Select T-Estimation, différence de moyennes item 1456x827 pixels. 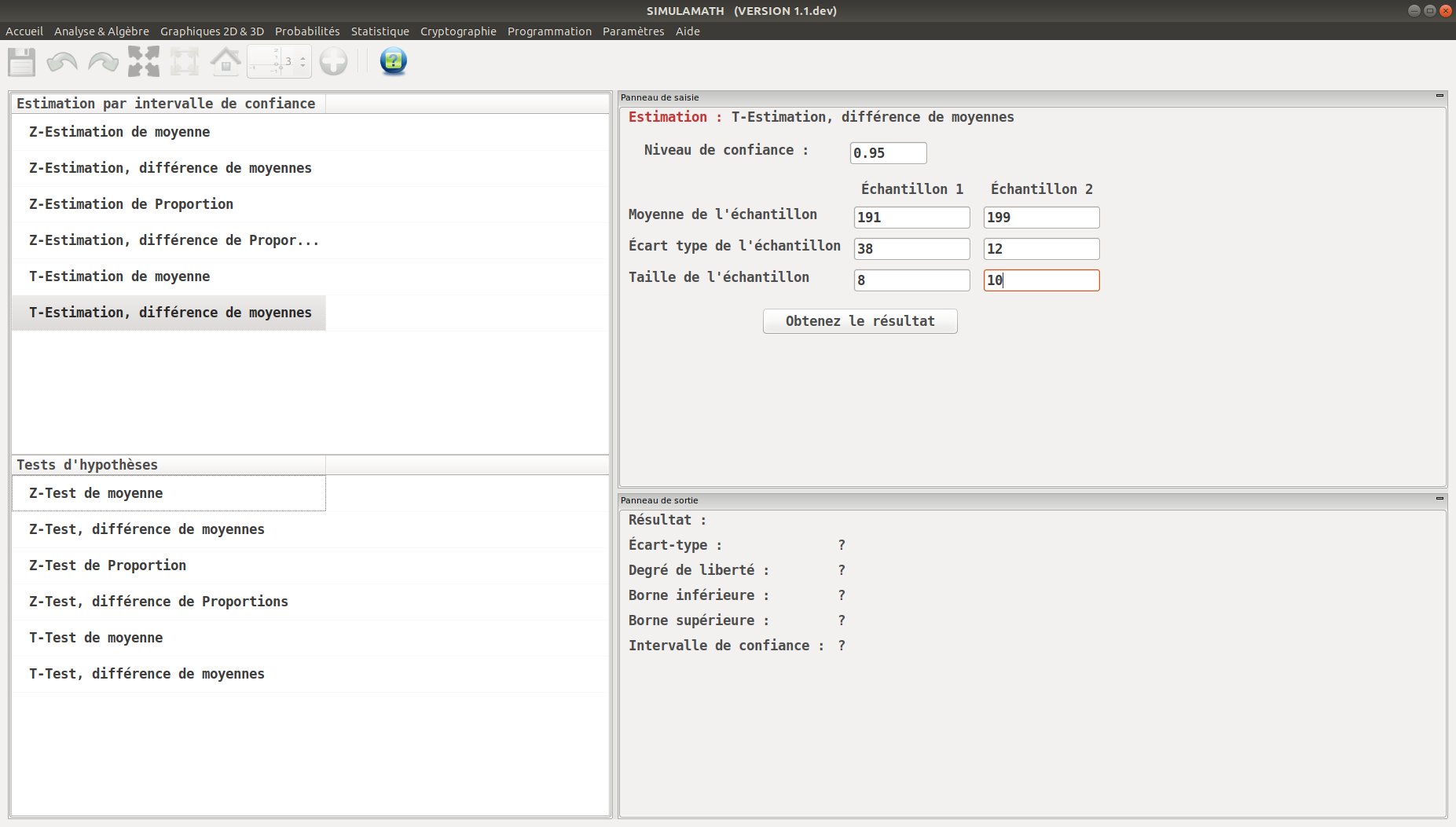[x=169, y=313]
